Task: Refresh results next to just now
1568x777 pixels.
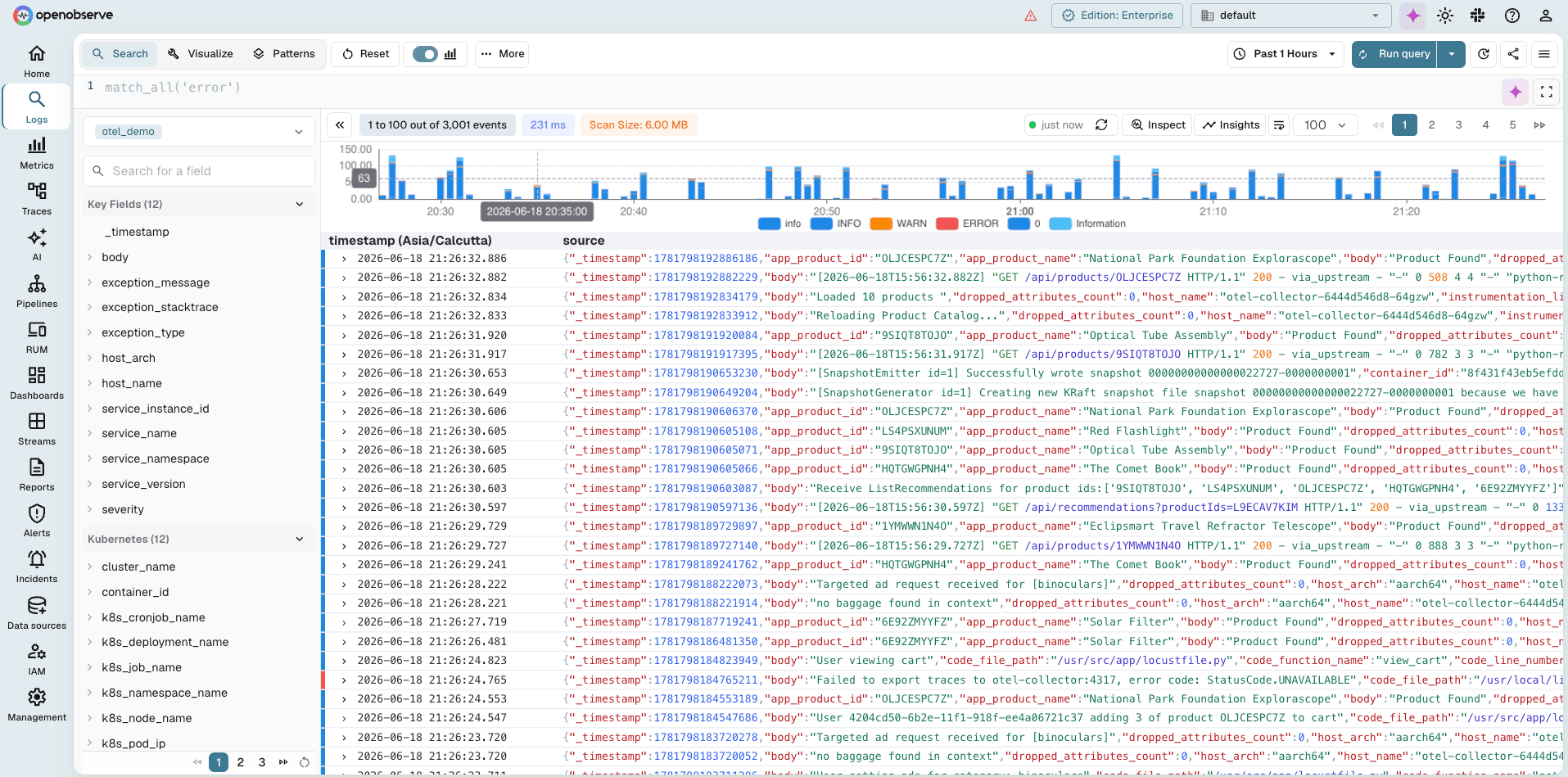Action: [1102, 125]
